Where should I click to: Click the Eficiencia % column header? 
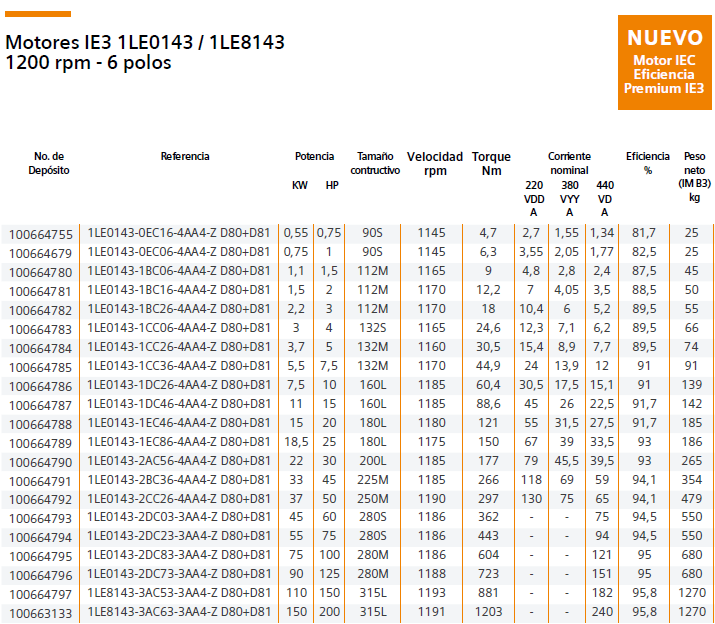coord(647,163)
